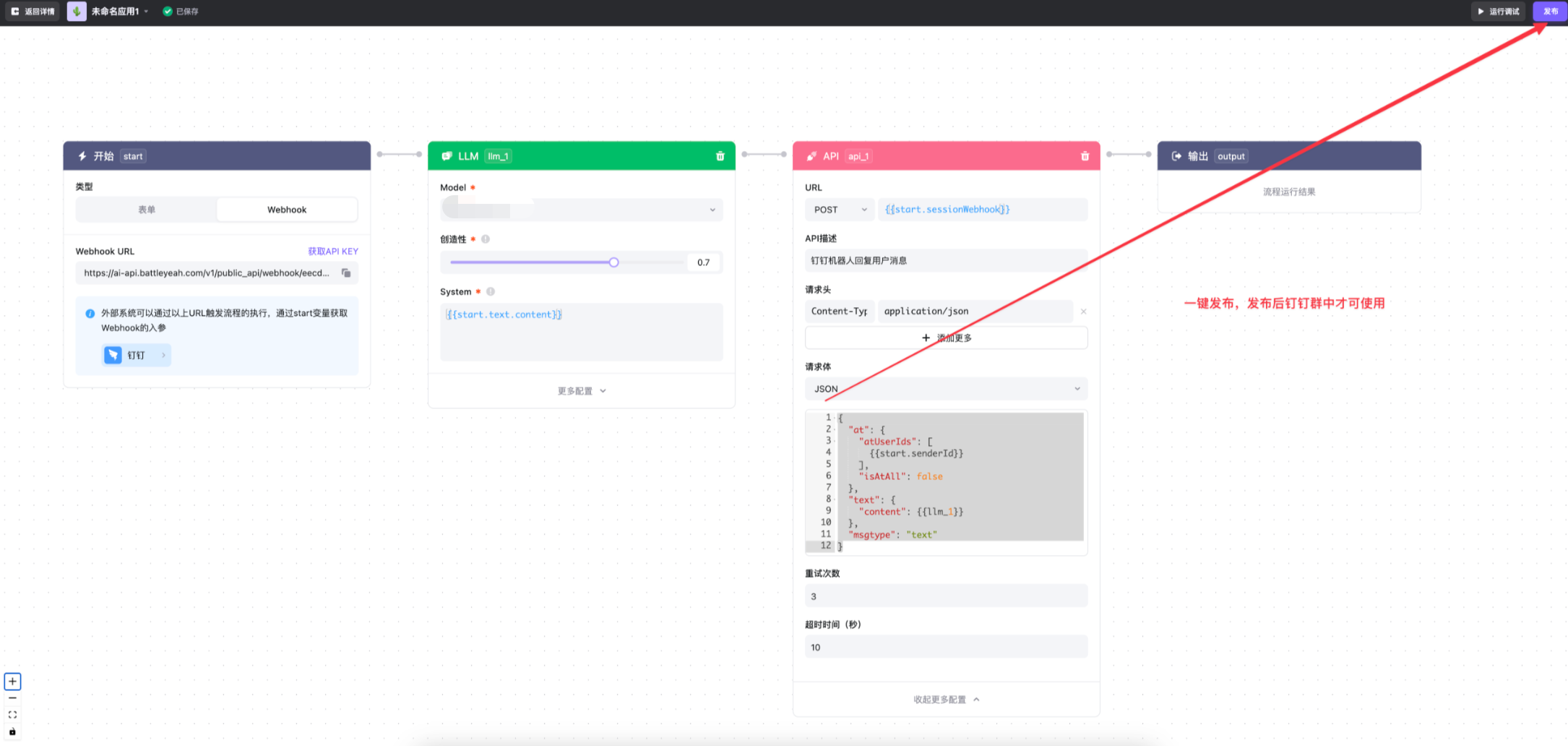Click the saved status checkmark
Image resolution: width=1568 pixels, height=746 pixels.
pyautogui.click(x=168, y=12)
